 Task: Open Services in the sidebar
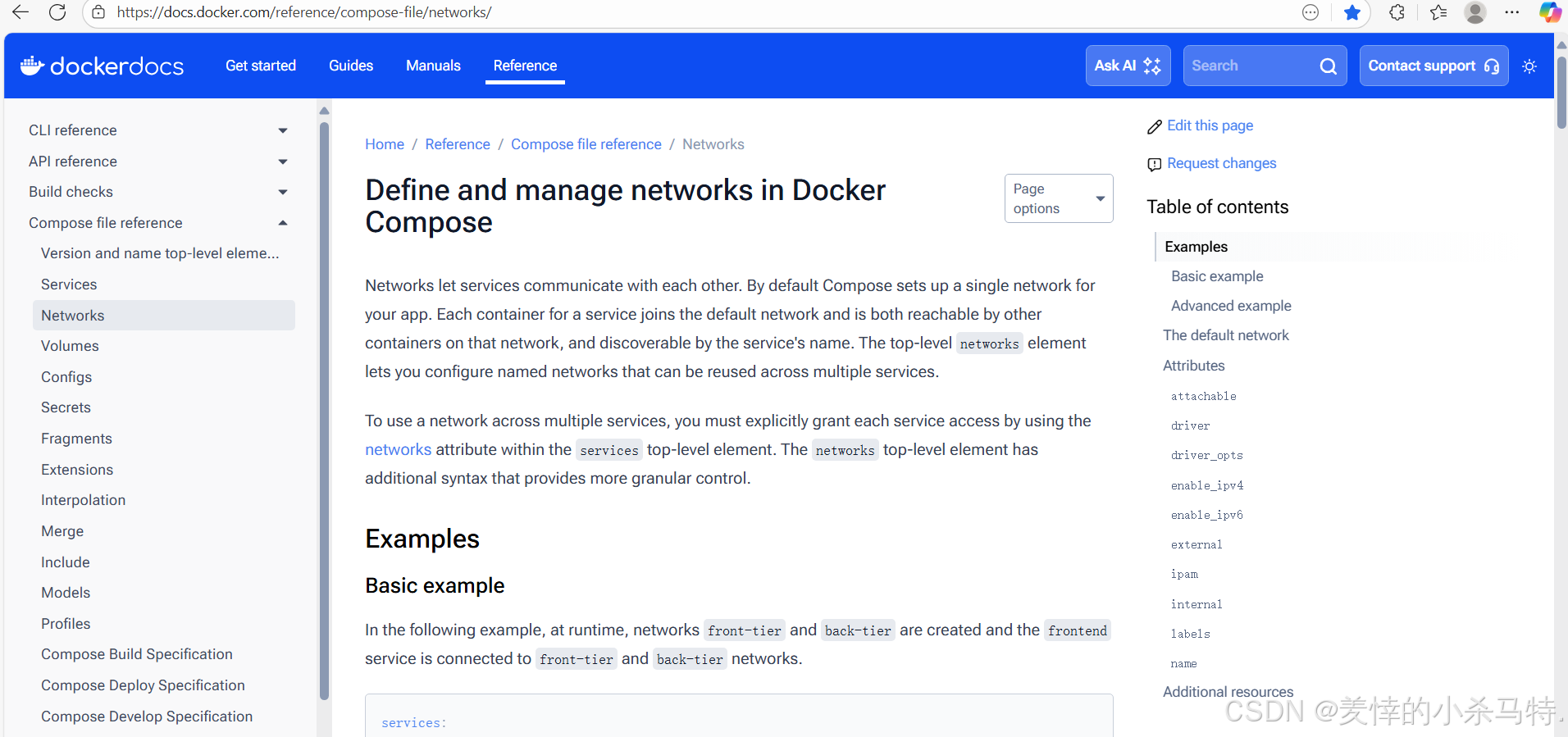(x=69, y=284)
